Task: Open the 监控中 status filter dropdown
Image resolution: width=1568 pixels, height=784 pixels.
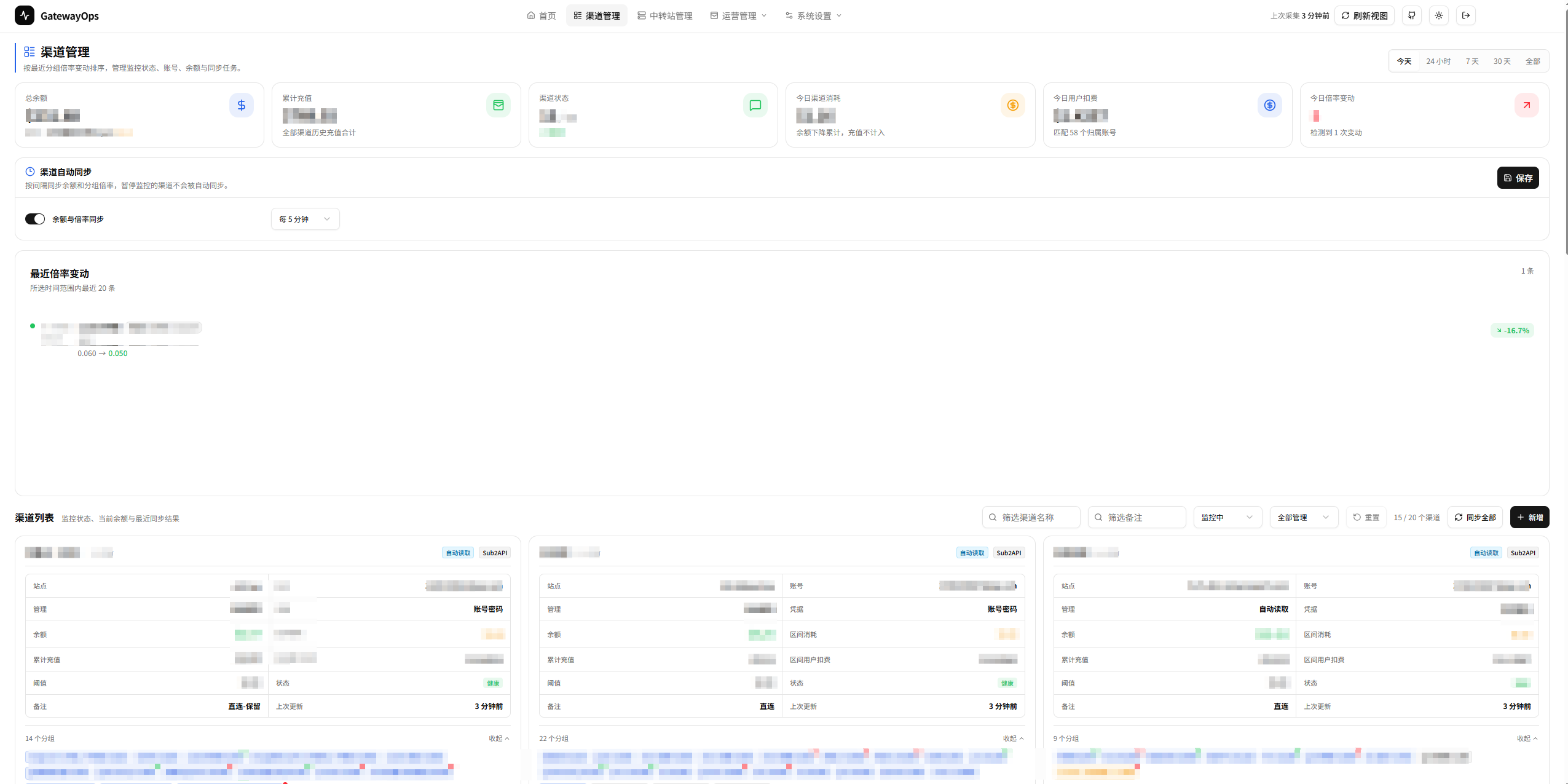Action: click(1227, 517)
